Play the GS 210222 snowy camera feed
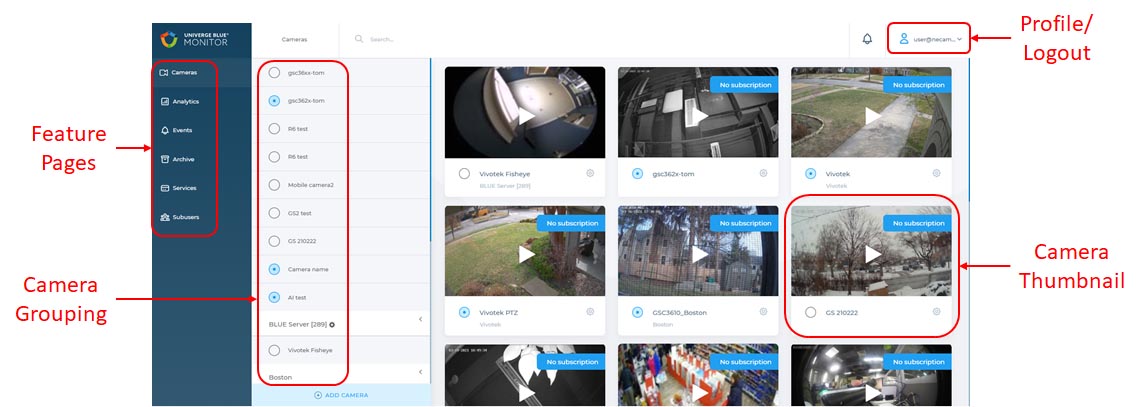Viewport: 1141px width, 407px height. (x=873, y=254)
